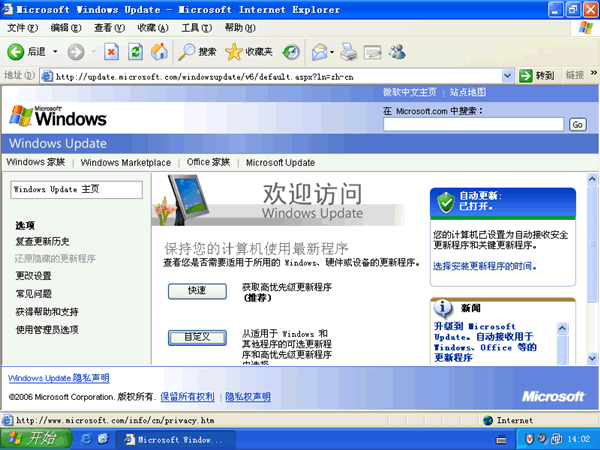Click the security shield tray icon

pos(529,439)
